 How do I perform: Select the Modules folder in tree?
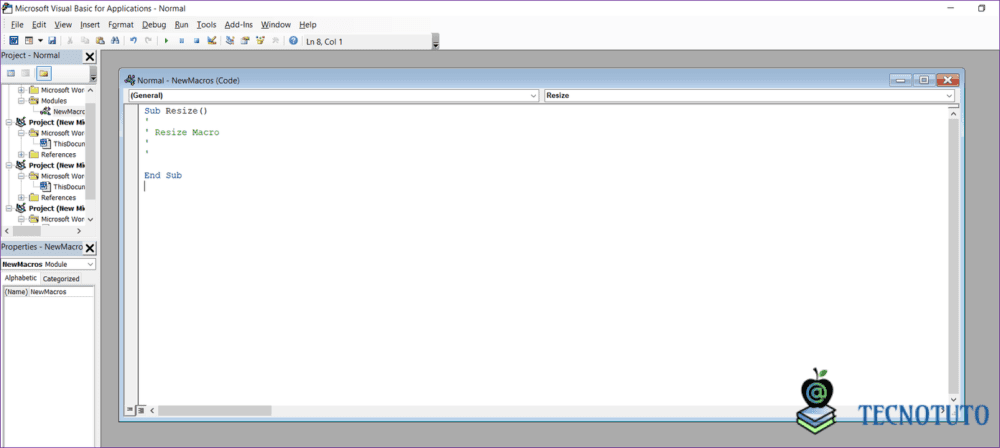(54, 101)
